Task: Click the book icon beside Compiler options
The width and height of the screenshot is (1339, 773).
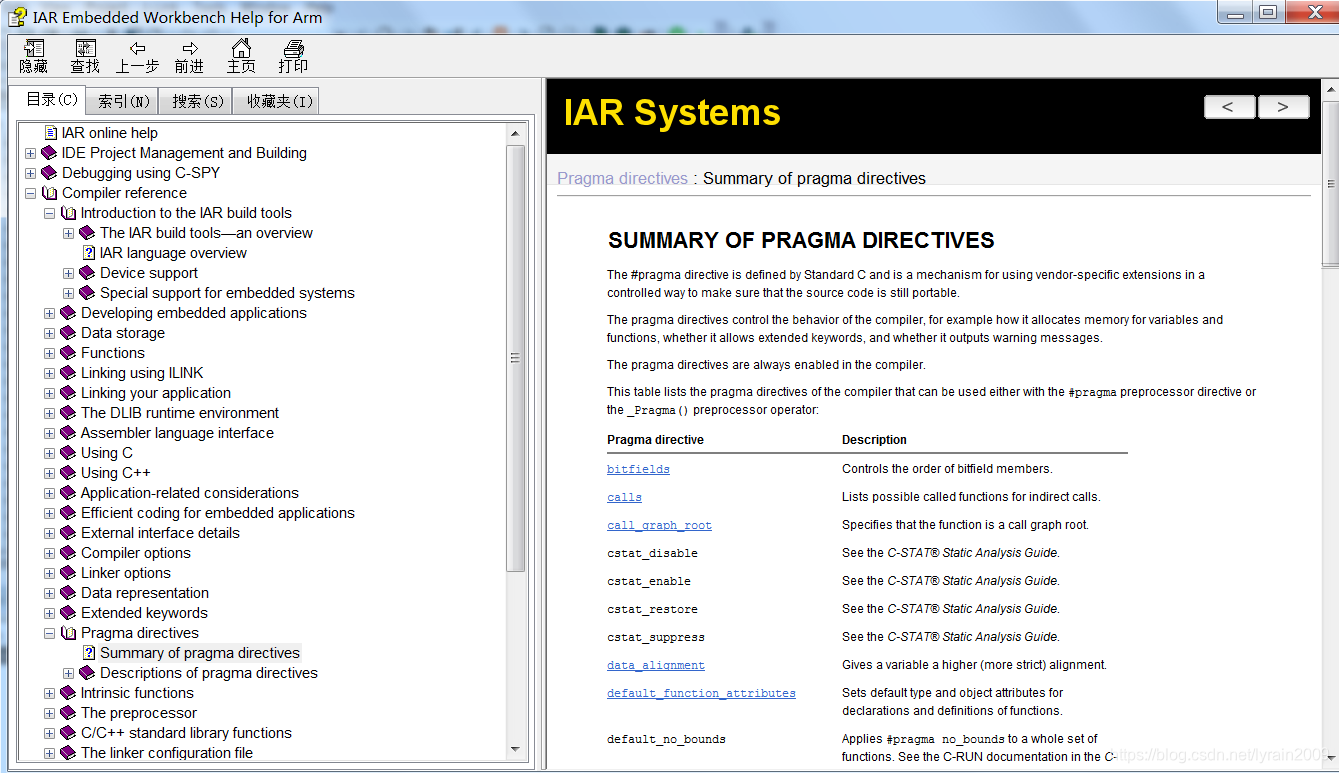Action: coord(68,553)
